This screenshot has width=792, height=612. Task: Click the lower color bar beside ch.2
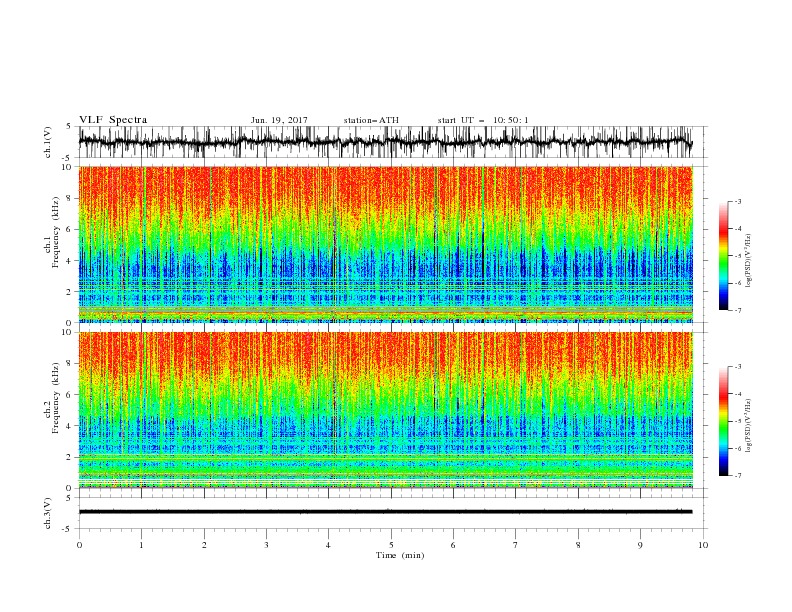click(723, 421)
